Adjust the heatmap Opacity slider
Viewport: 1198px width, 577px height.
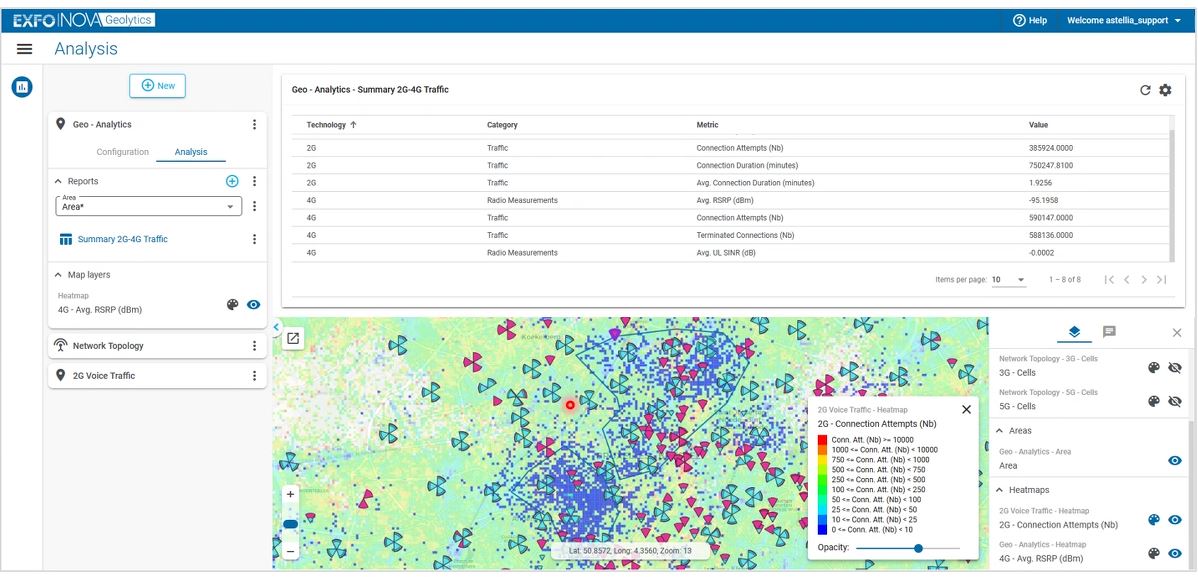[918, 548]
